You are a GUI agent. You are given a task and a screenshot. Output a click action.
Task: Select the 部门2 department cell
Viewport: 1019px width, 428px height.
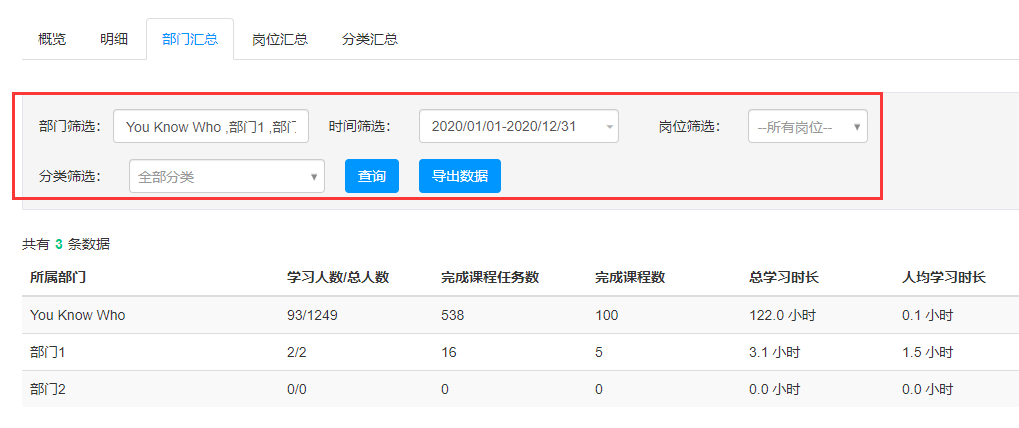point(48,390)
